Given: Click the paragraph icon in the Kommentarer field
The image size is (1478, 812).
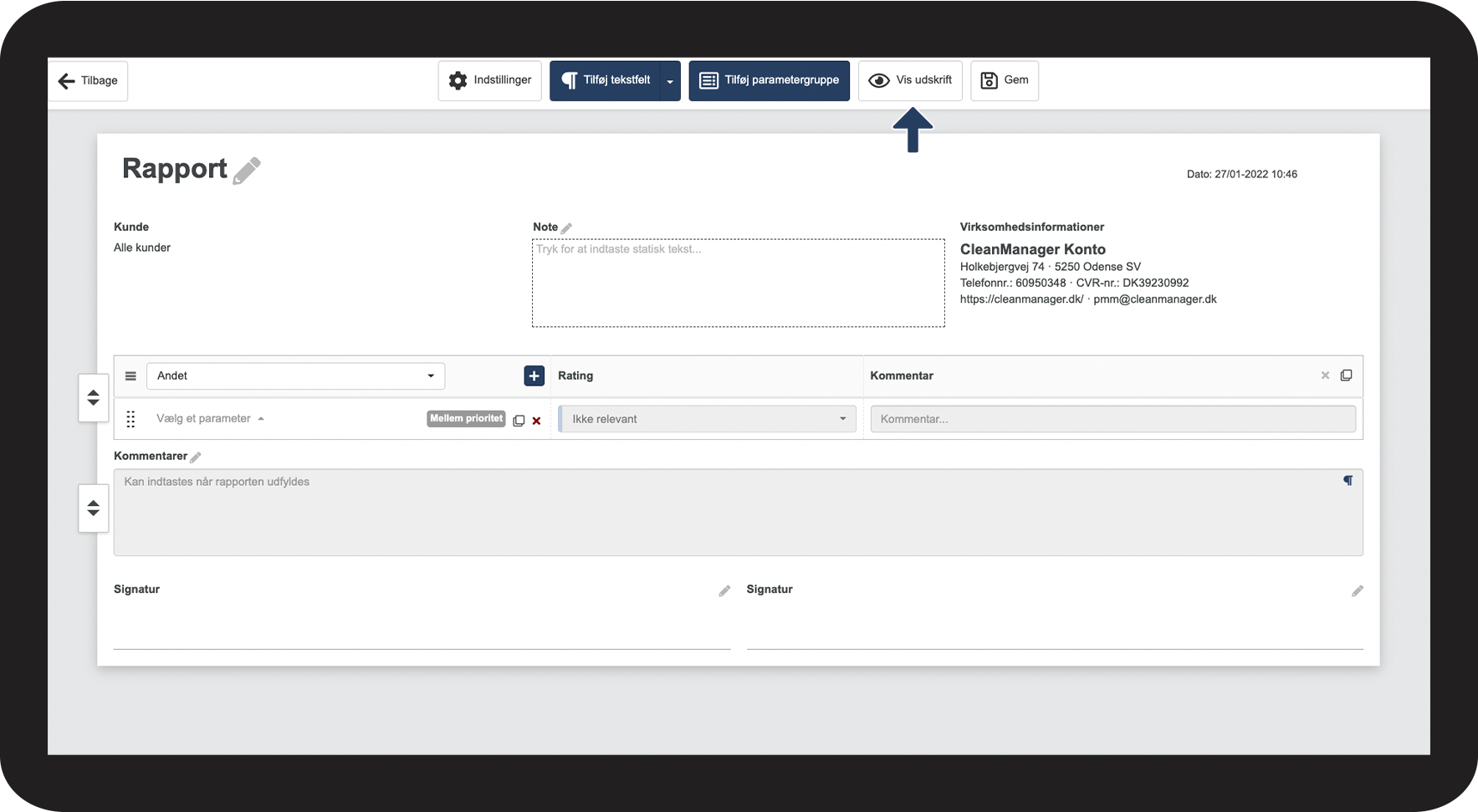Looking at the screenshot, I should click(1348, 481).
